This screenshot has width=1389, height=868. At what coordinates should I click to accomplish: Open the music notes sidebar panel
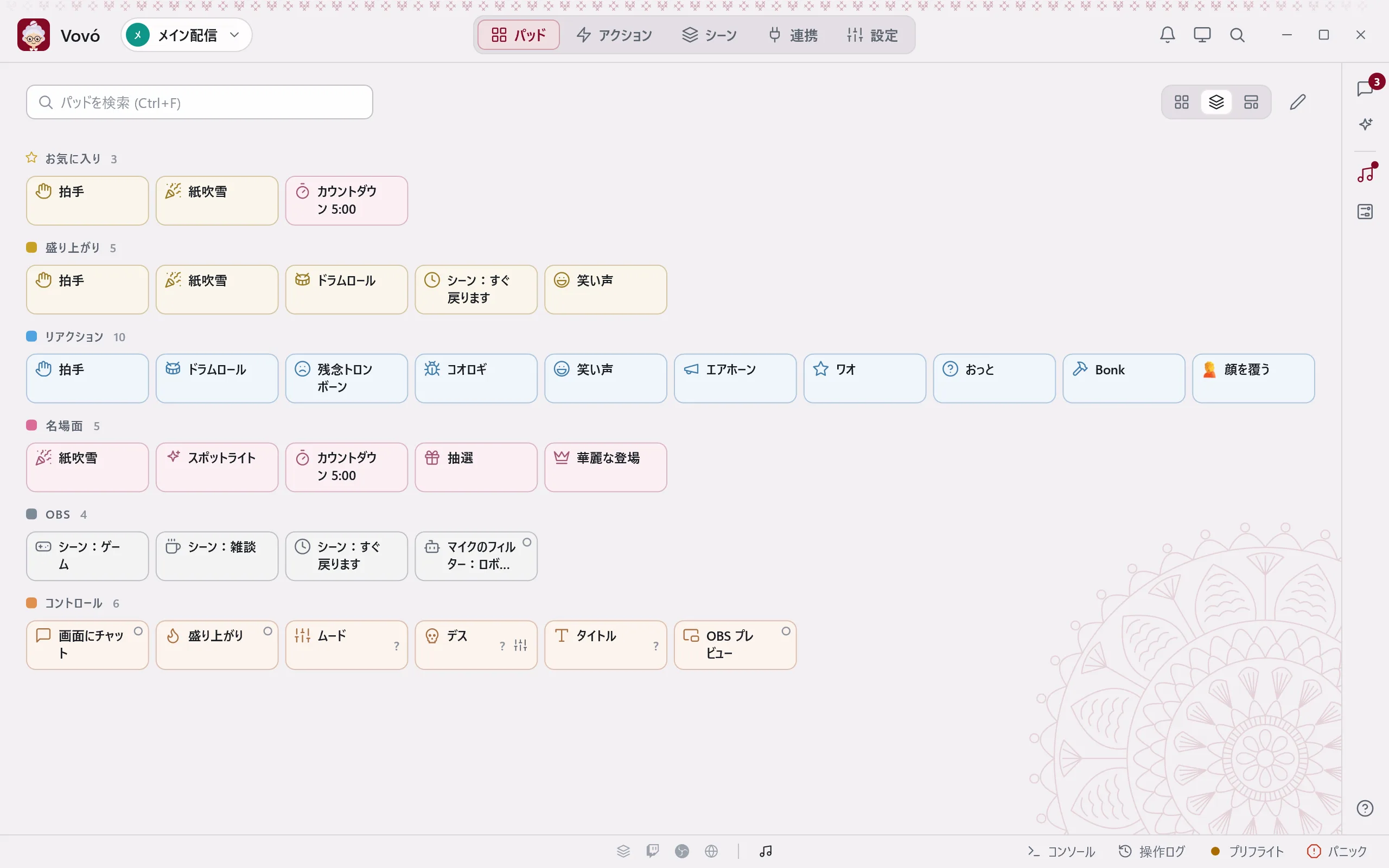(1366, 174)
